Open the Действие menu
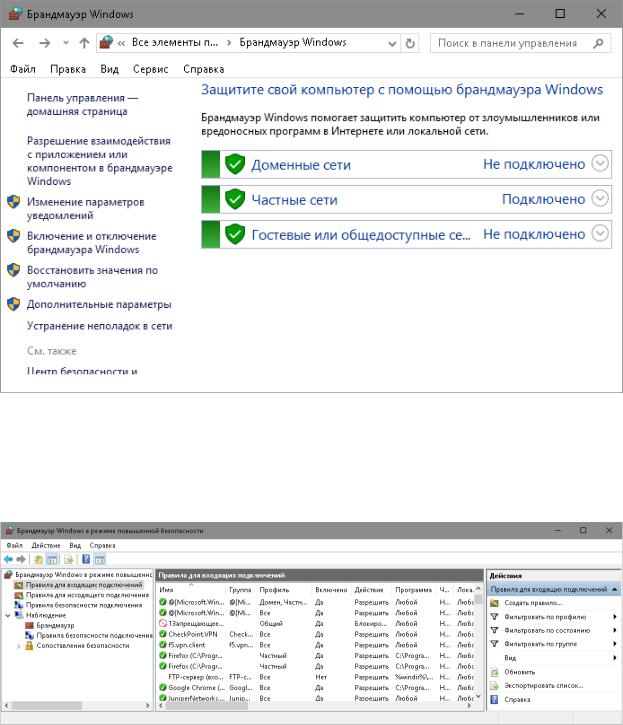Screen dimensions: 623x725 46,546
